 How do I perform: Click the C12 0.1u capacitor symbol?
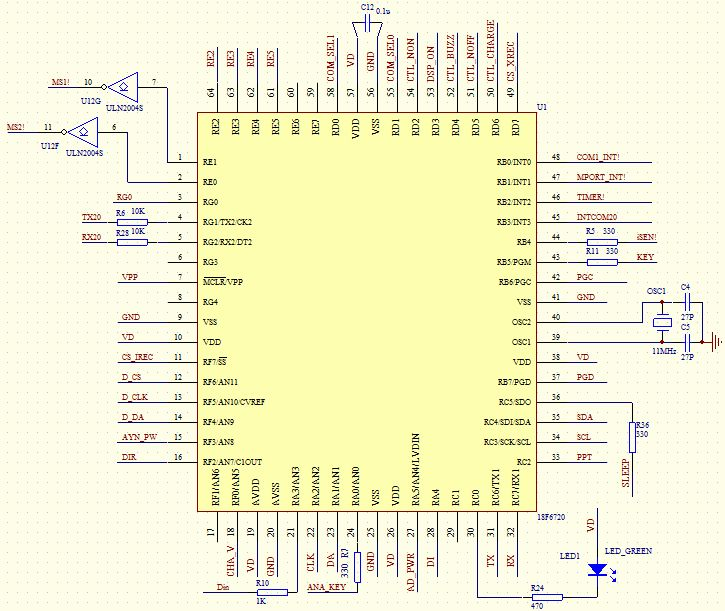point(368,23)
